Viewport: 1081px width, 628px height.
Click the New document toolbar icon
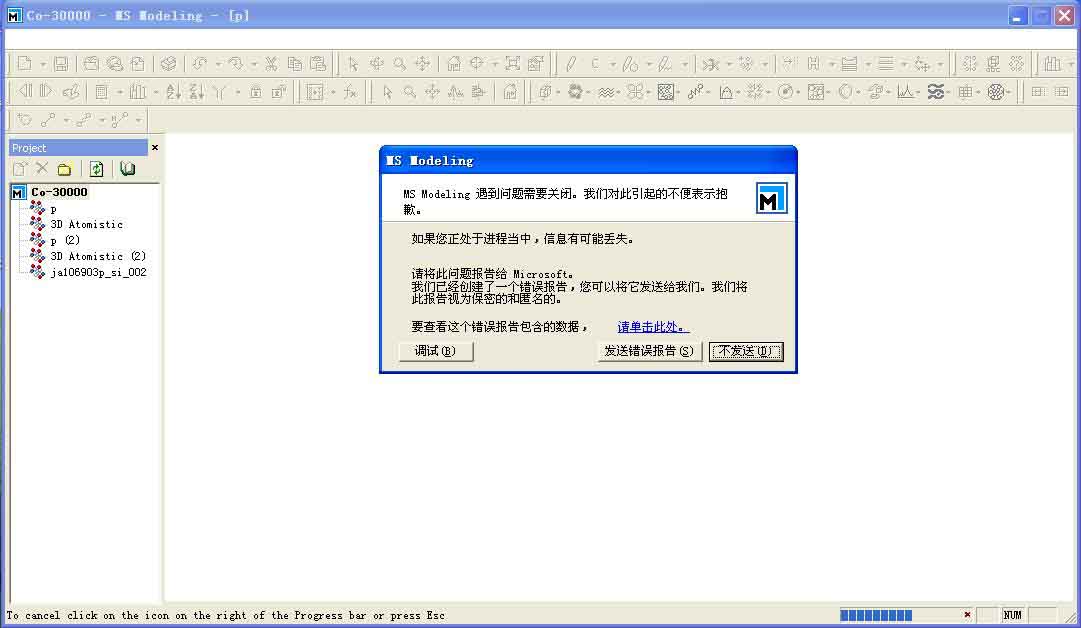click(x=25, y=64)
